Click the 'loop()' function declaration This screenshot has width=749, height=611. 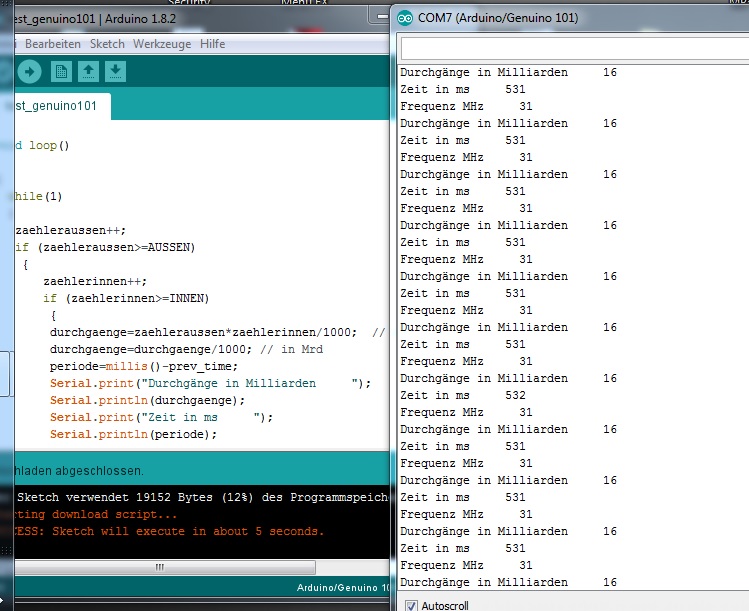click(x=49, y=145)
